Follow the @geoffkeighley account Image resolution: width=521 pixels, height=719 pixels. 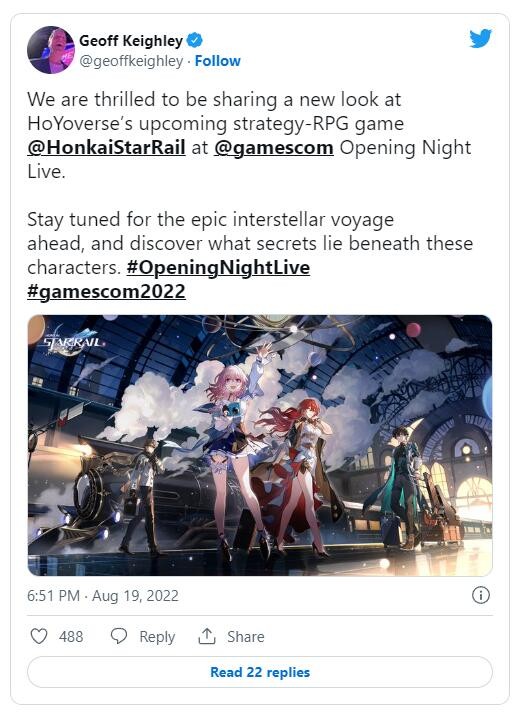(x=217, y=61)
